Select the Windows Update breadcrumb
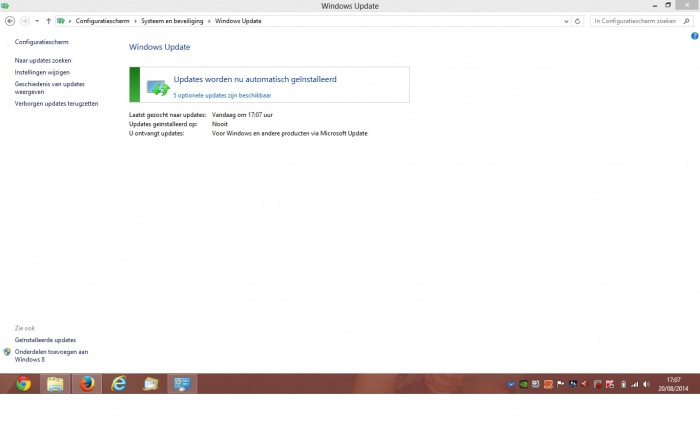This screenshot has height=437, width=700. click(238, 21)
